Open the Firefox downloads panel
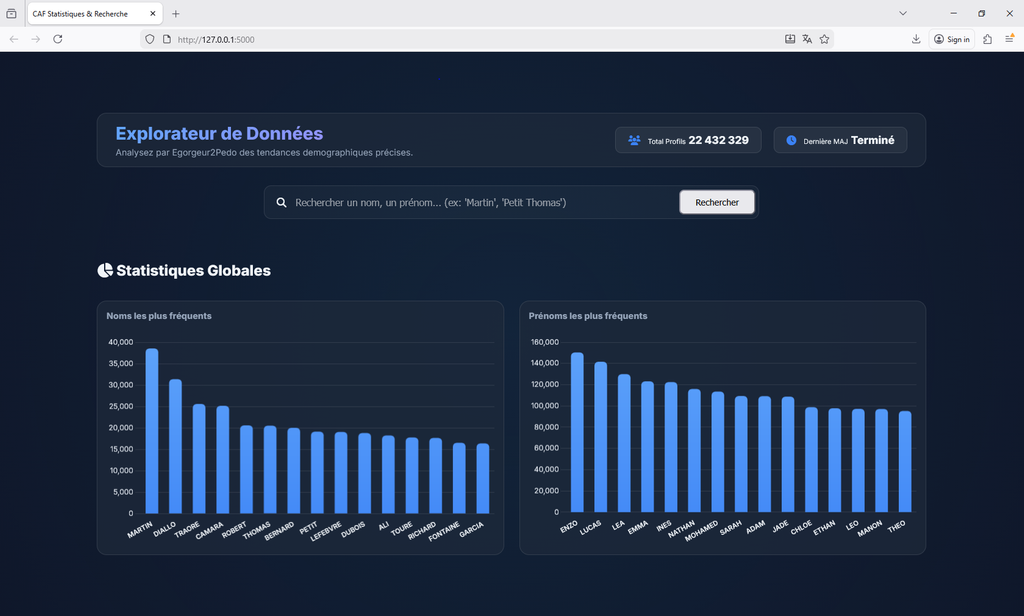The image size is (1024, 616). coord(916,39)
